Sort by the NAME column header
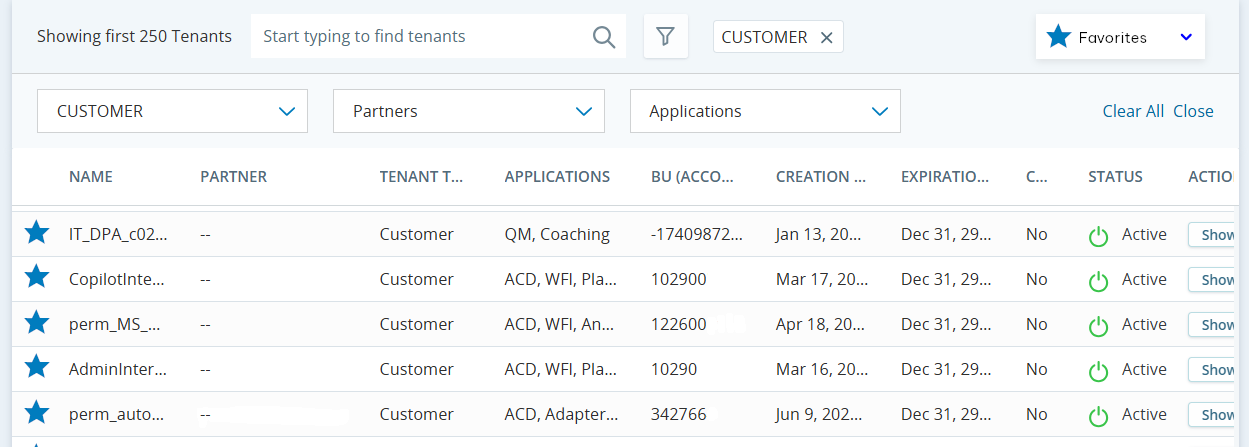This screenshot has width=1249, height=447. [x=91, y=177]
